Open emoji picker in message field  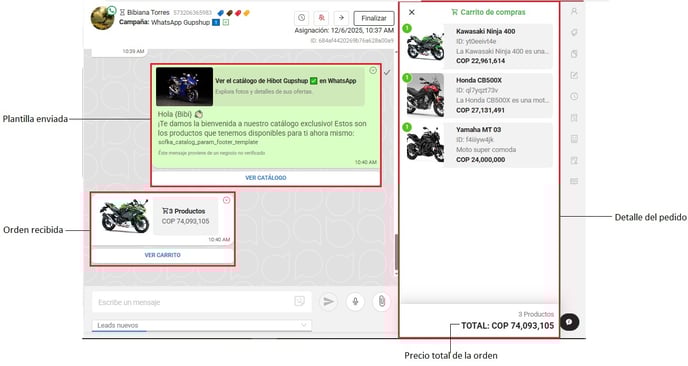click(x=299, y=301)
